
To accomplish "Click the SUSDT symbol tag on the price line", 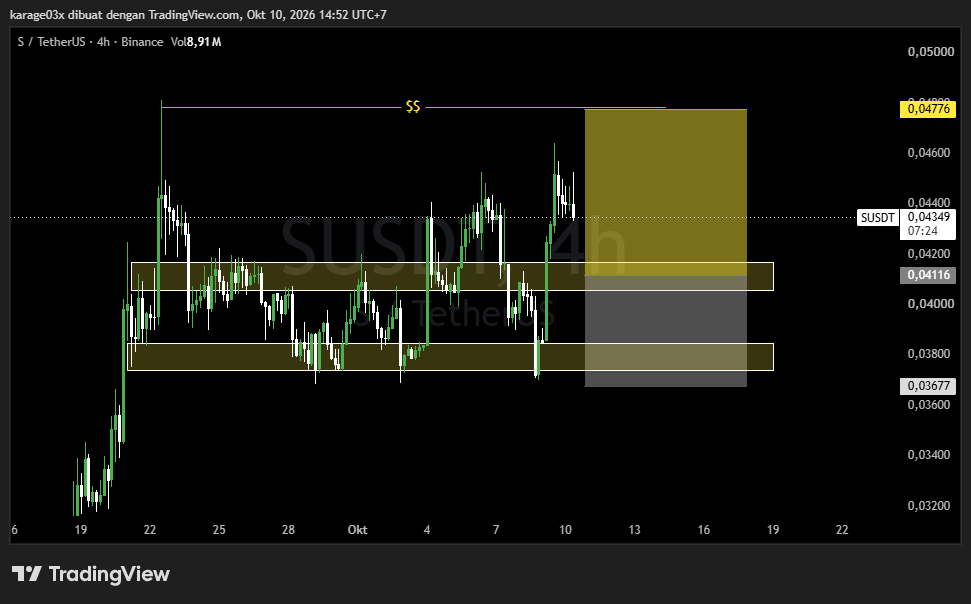I will (877, 217).
